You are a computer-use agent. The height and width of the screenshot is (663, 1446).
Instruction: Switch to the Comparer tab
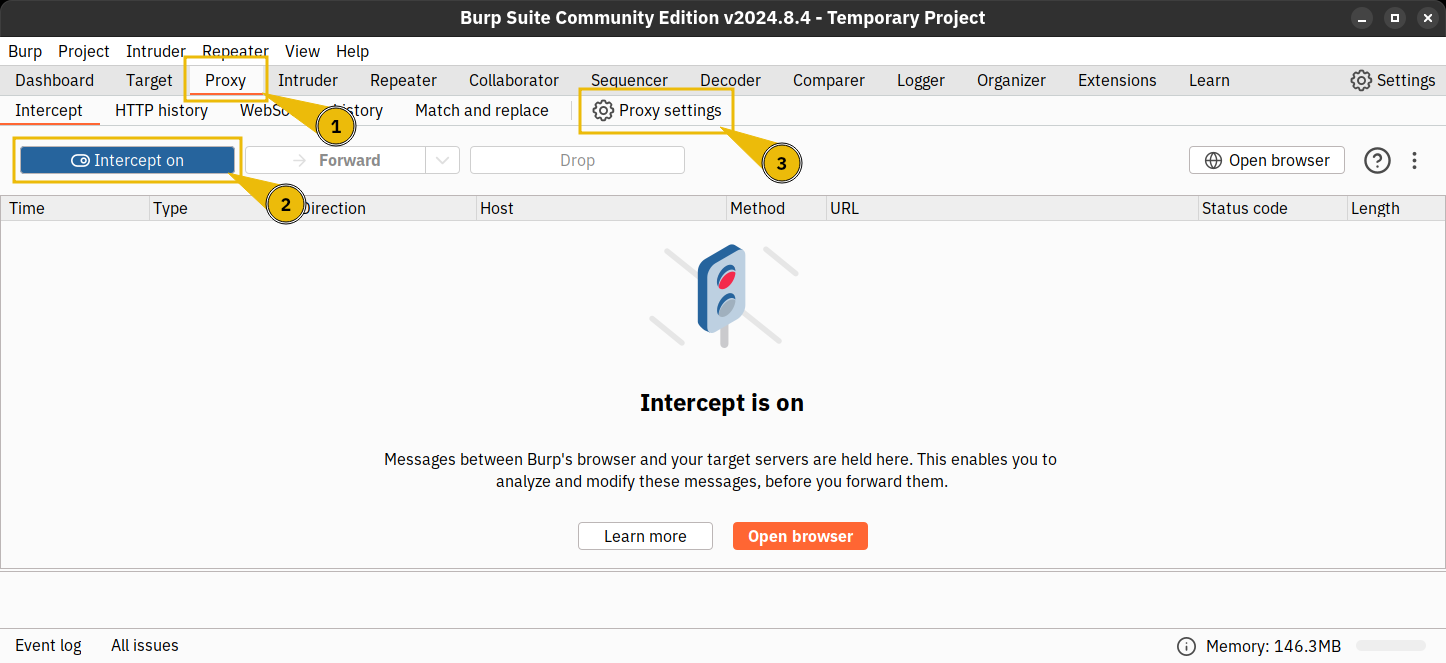[x=829, y=80]
